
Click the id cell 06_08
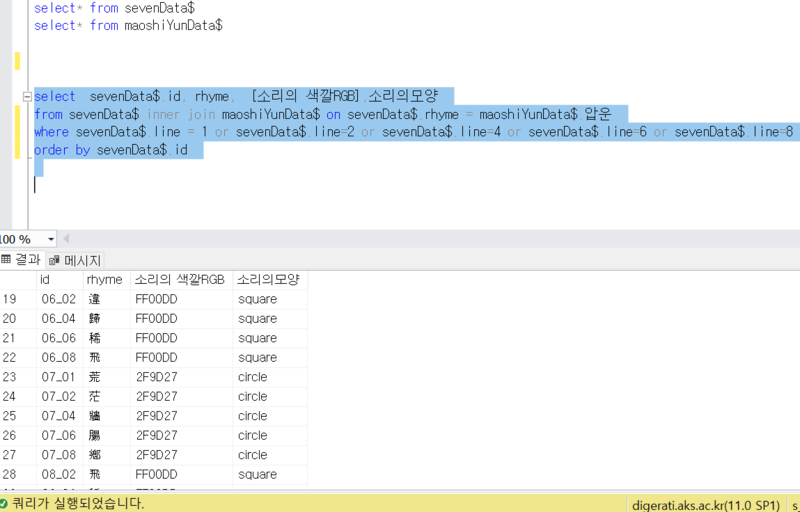pyautogui.click(x=60, y=357)
